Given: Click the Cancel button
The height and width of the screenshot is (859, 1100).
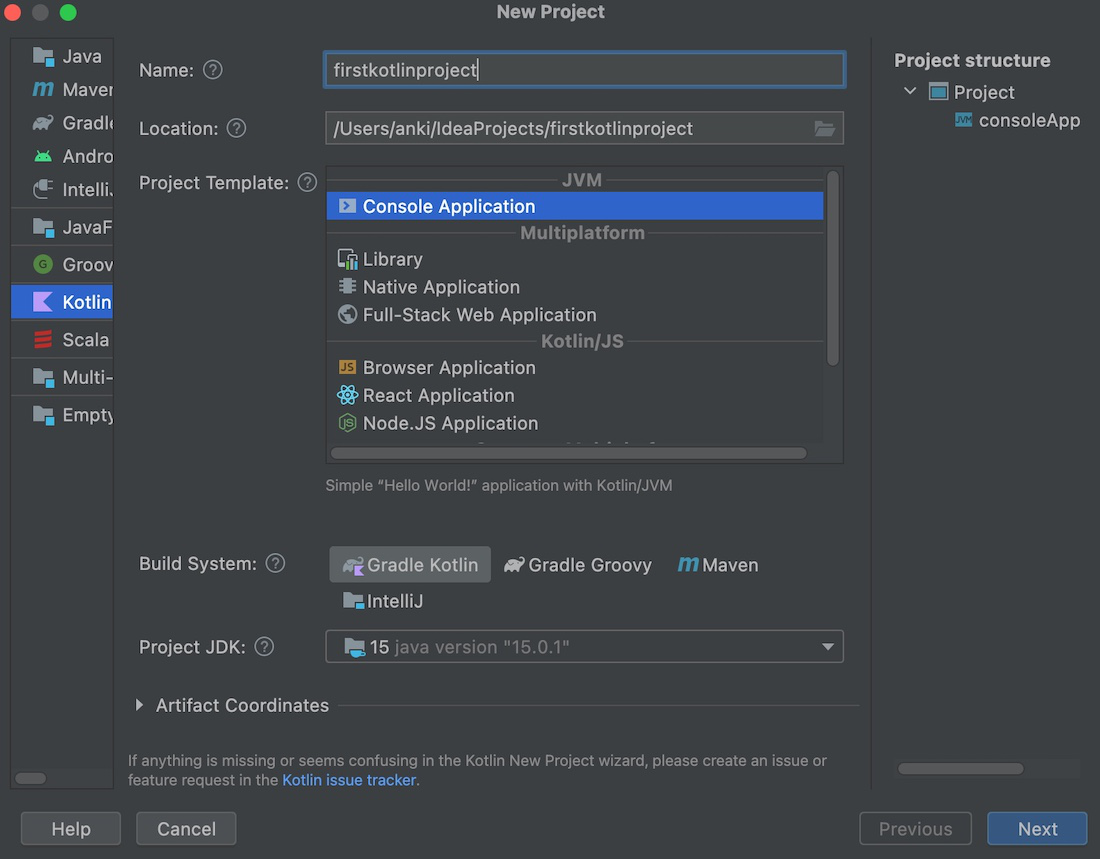Looking at the screenshot, I should coord(186,829).
